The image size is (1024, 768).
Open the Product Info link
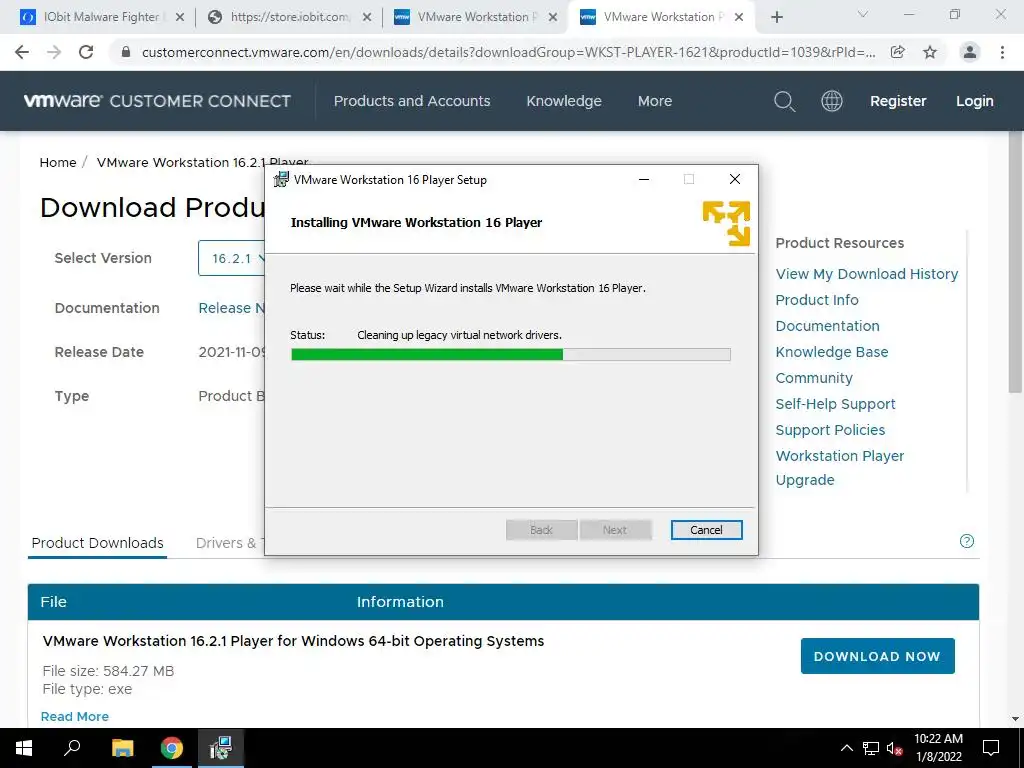tap(817, 300)
